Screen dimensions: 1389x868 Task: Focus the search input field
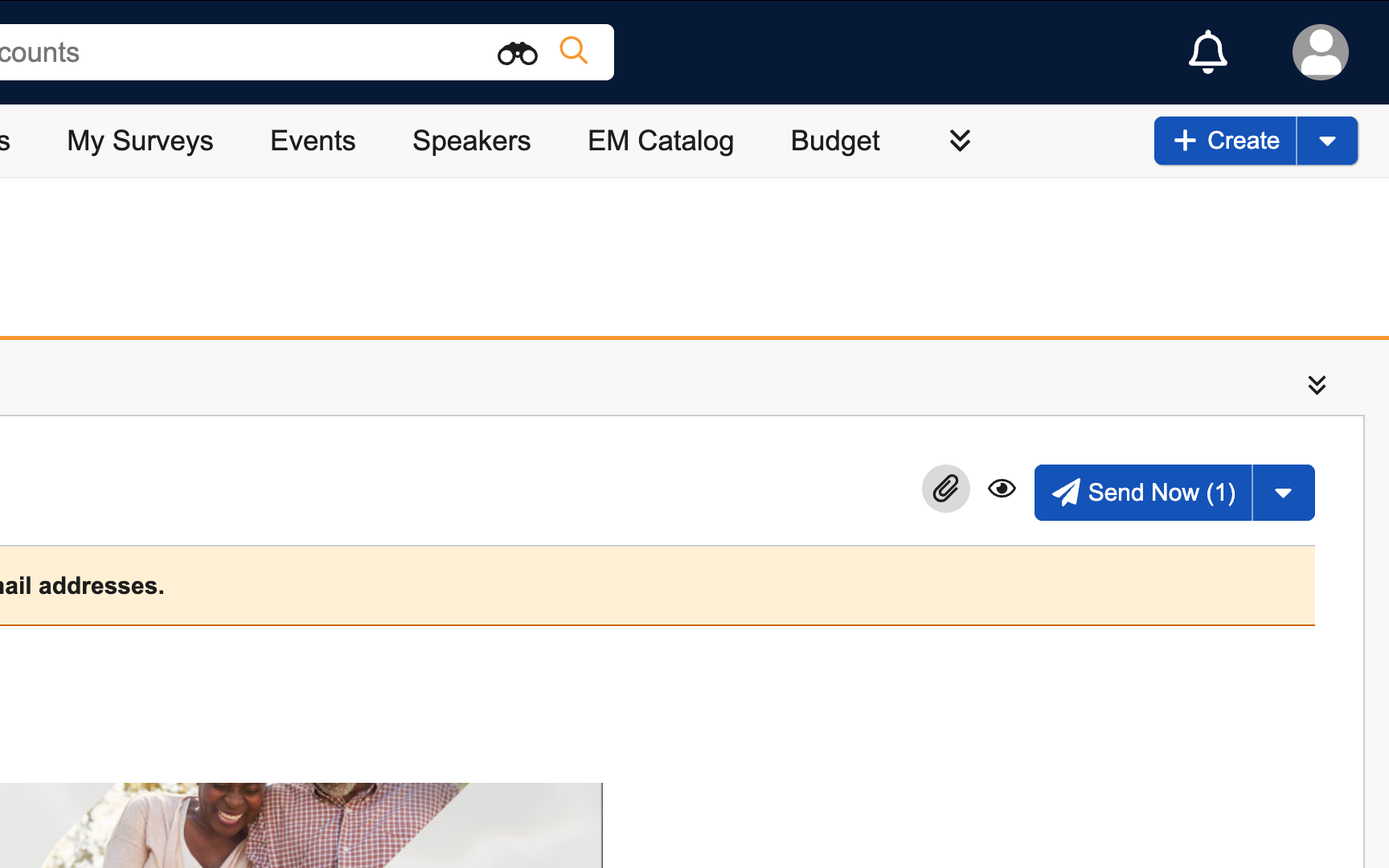tap(241, 52)
